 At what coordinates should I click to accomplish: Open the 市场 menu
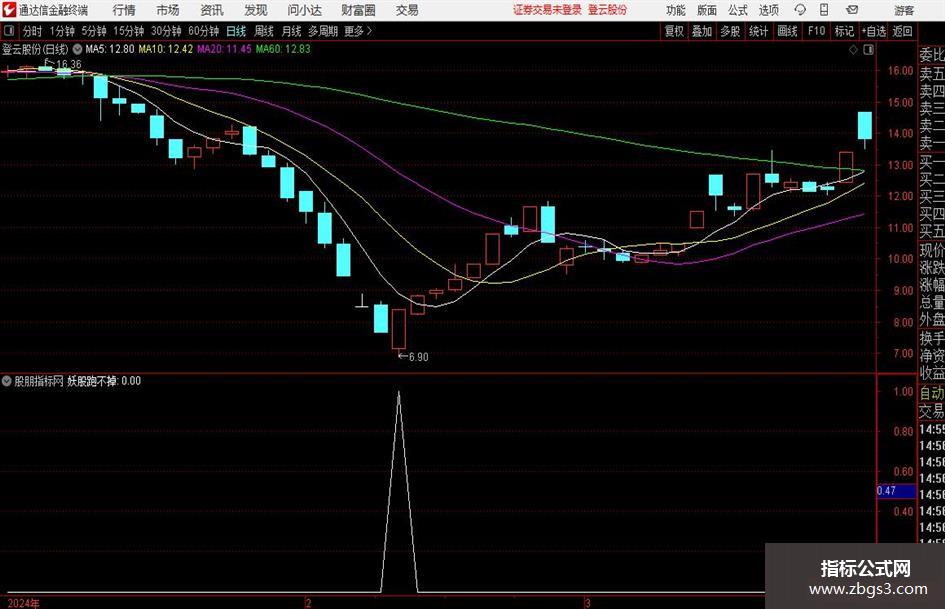point(168,10)
